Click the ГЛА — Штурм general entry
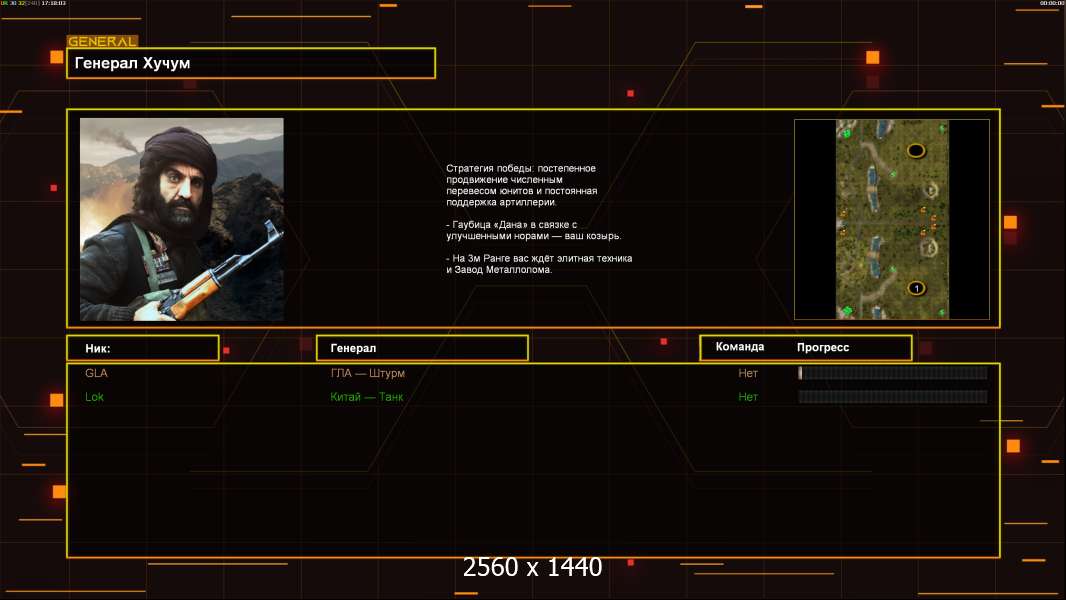This screenshot has height=600, width=1066. (x=368, y=373)
